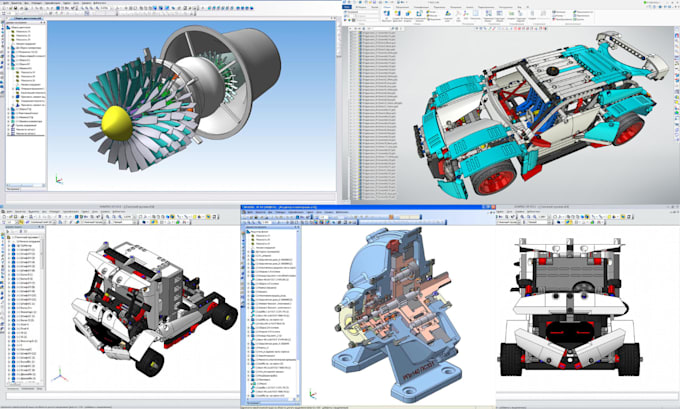Image resolution: width=680 pixels, height=409 pixels.
Task: Click the vertical scrollbar of the gearbox window tree
Action: pos(298,314)
